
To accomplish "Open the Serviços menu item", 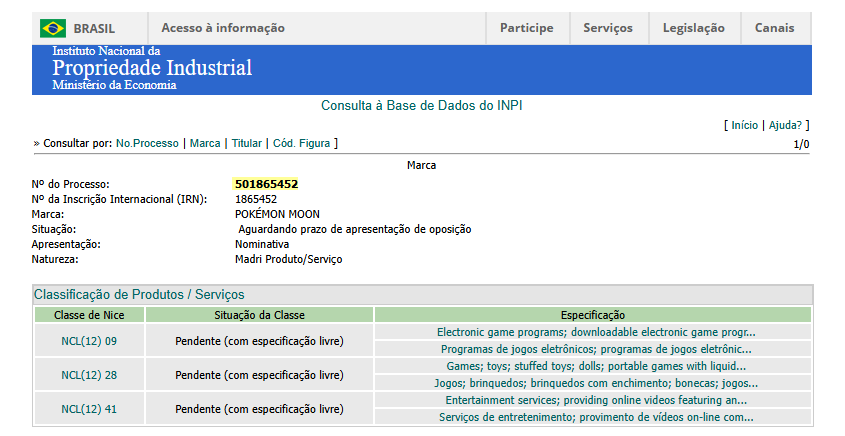I will click(608, 28).
